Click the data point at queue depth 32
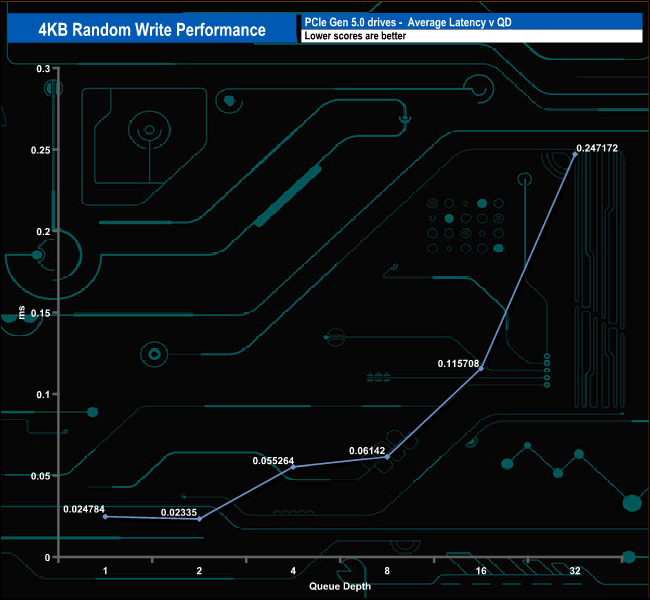Viewport: 650px width, 600px height. click(x=575, y=154)
